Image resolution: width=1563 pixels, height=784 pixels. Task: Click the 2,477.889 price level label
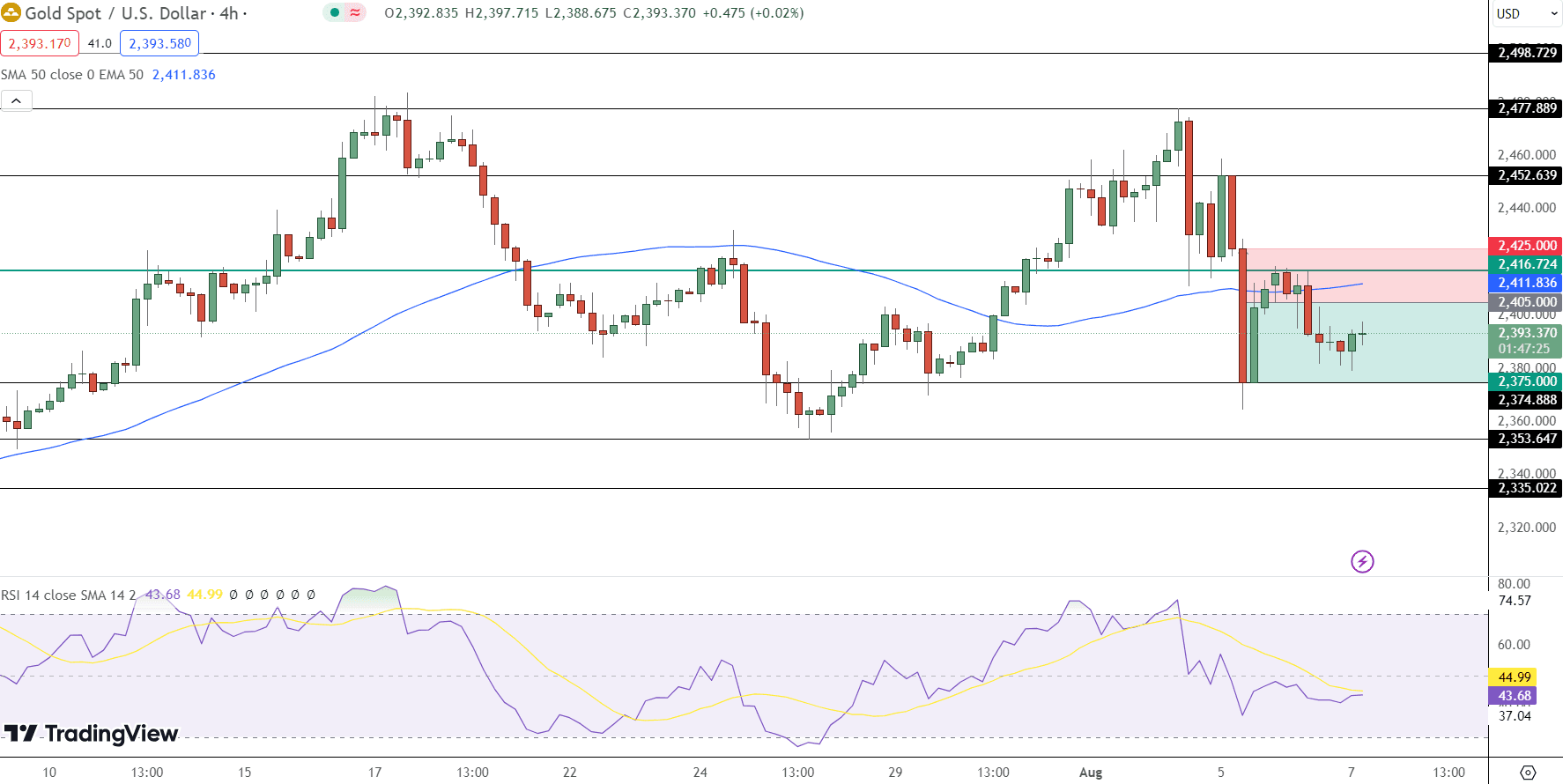coord(1527,108)
